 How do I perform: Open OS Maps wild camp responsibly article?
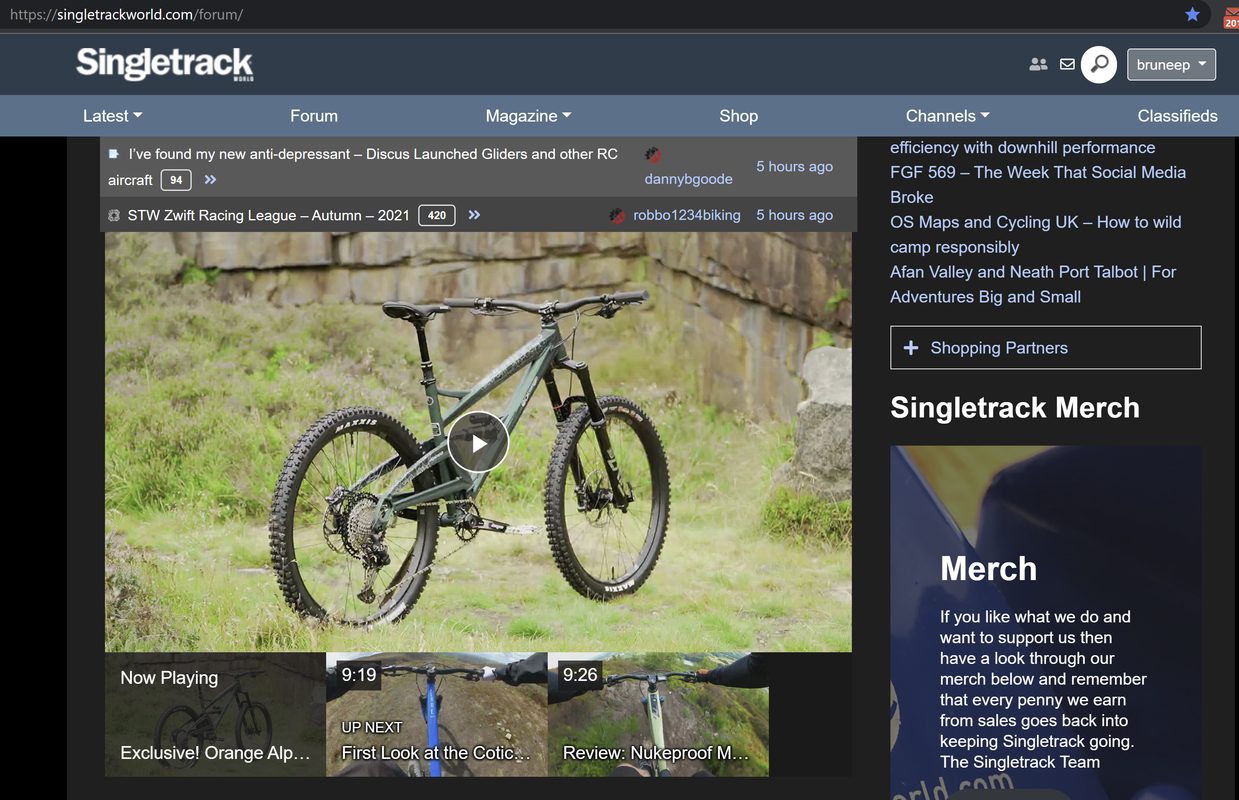point(1036,235)
